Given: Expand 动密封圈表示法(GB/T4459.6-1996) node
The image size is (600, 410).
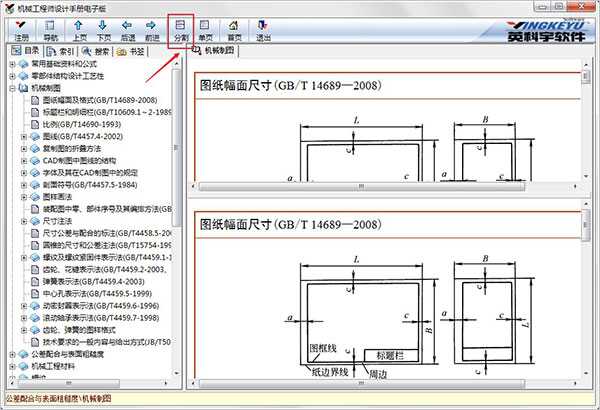Looking at the screenshot, I should point(24,306).
